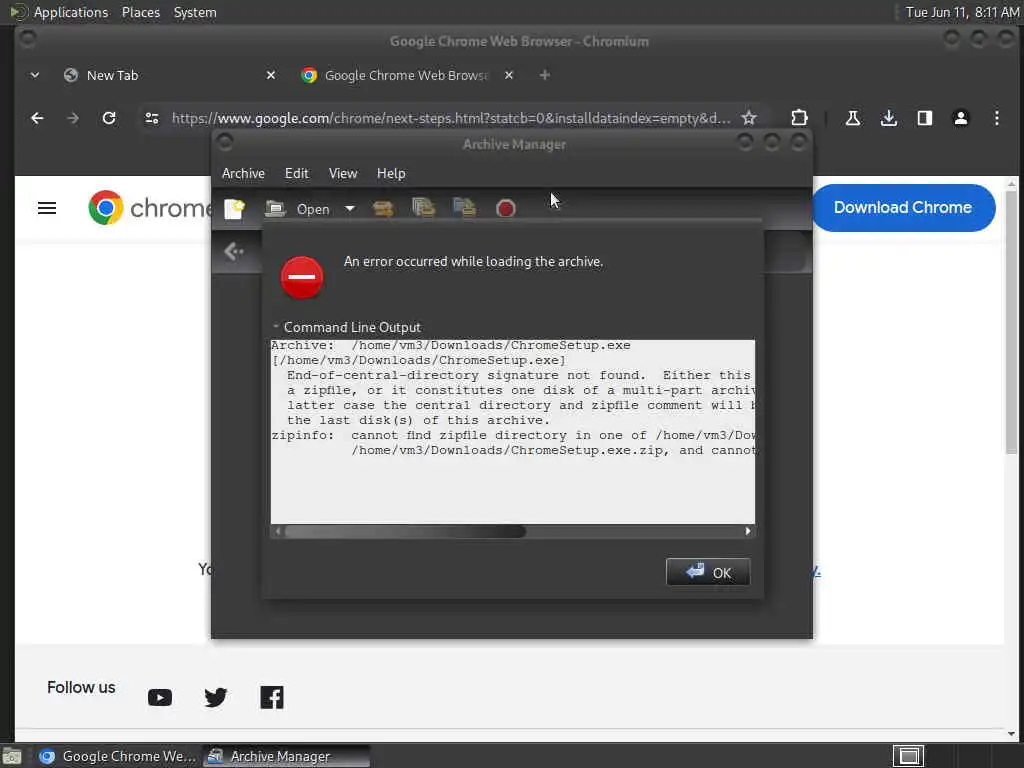Open the Edit menu in Archive Manager
Image resolution: width=1024 pixels, height=768 pixels.
point(296,174)
